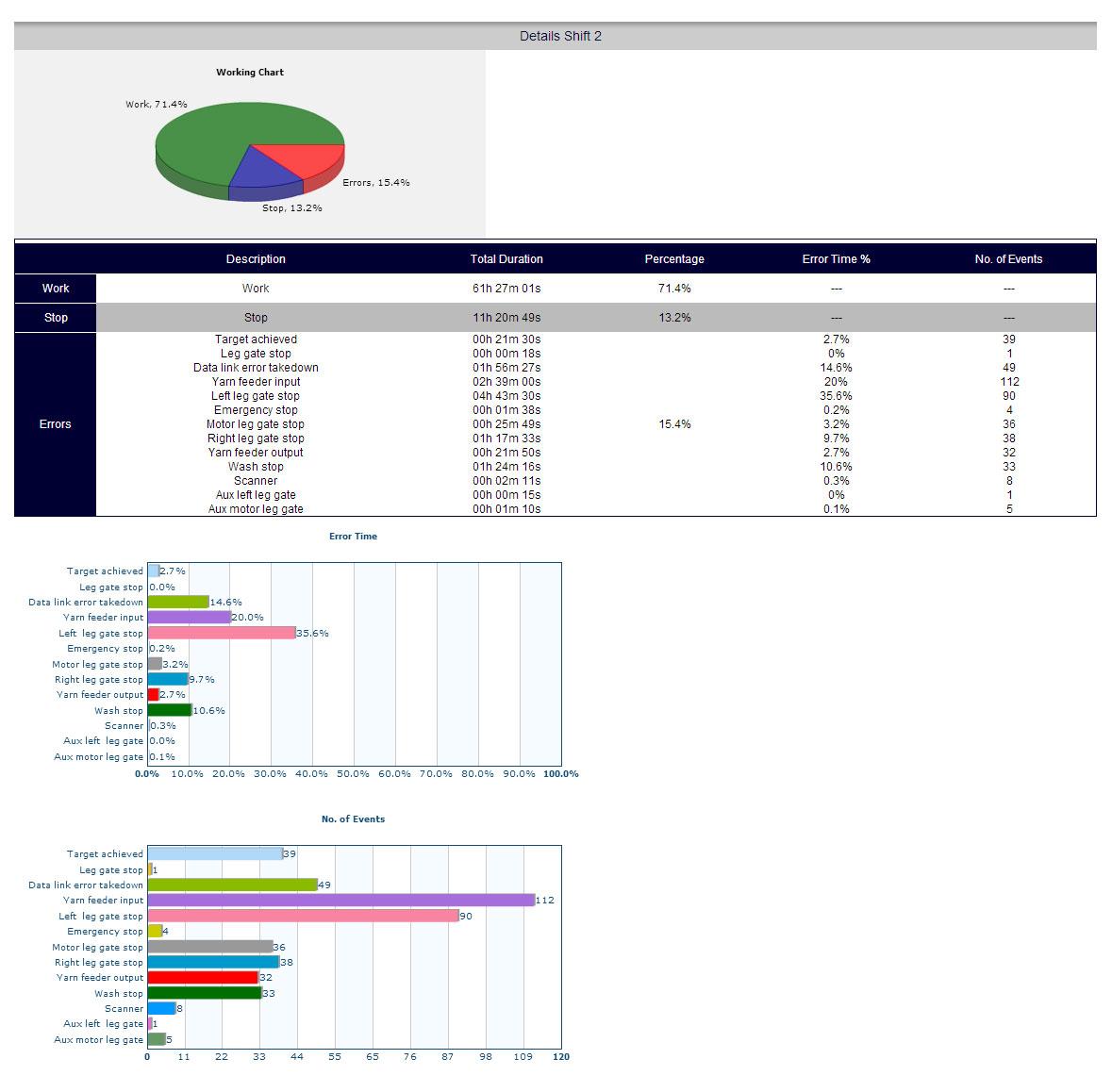Click the 5 Aux motor leg gate events bar

(x=157, y=1039)
